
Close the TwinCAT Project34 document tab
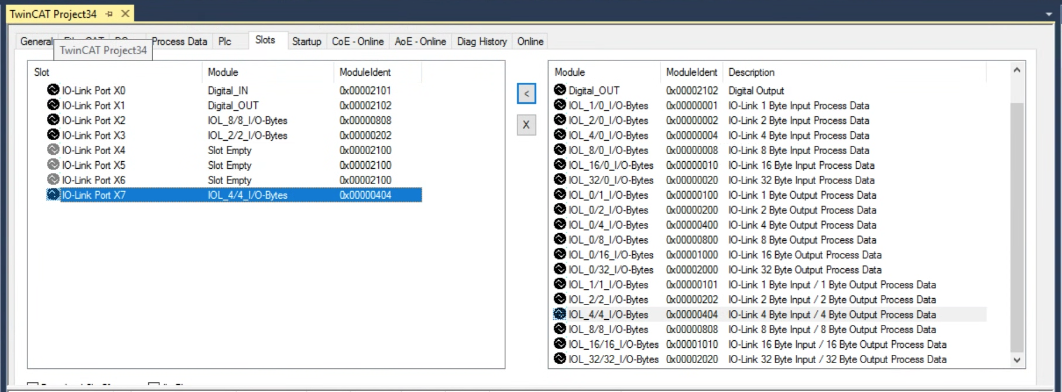(x=125, y=14)
